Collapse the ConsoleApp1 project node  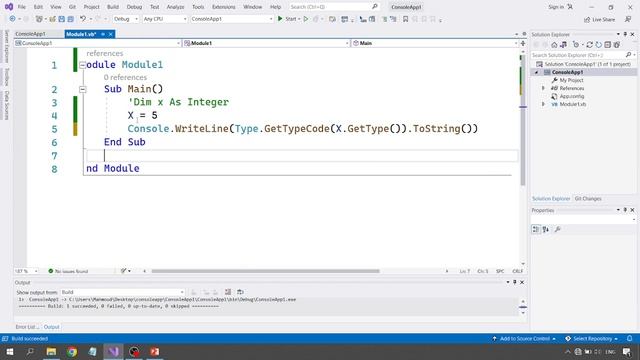pyautogui.click(x=537, y=72)
